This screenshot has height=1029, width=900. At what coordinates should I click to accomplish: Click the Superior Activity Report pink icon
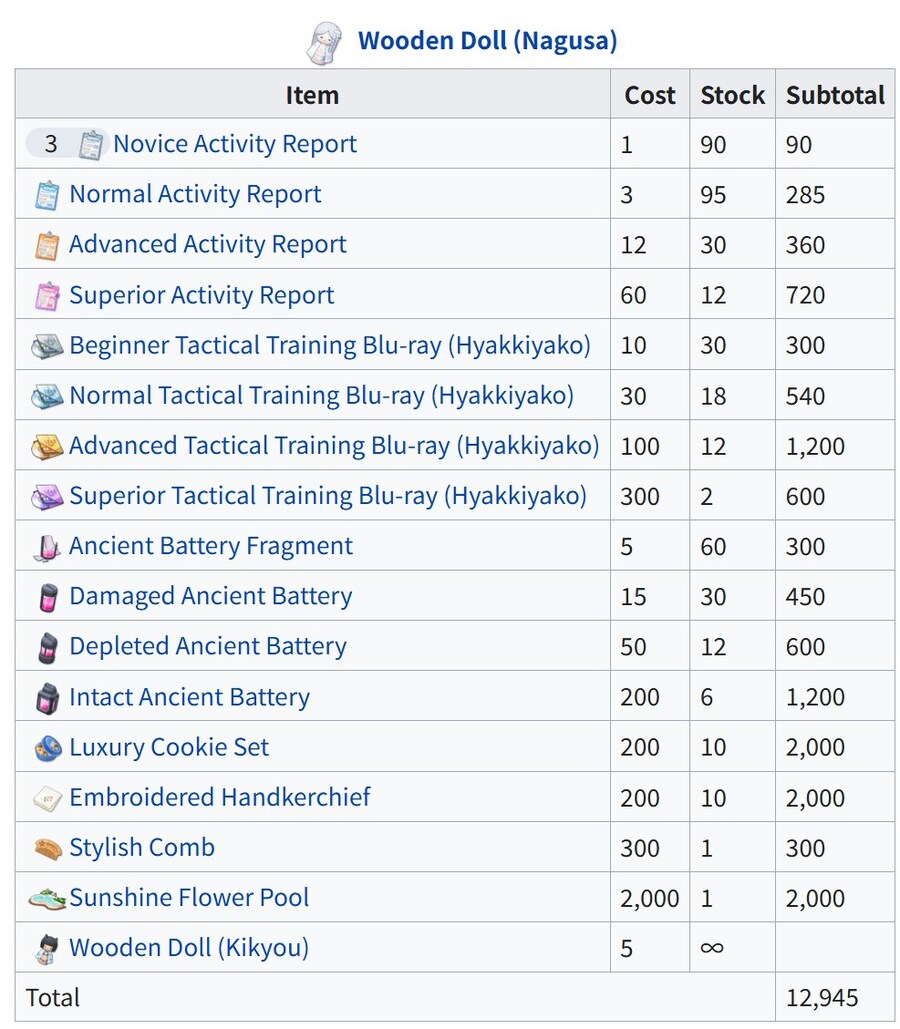pyautogui.click(x=47, y=296)
